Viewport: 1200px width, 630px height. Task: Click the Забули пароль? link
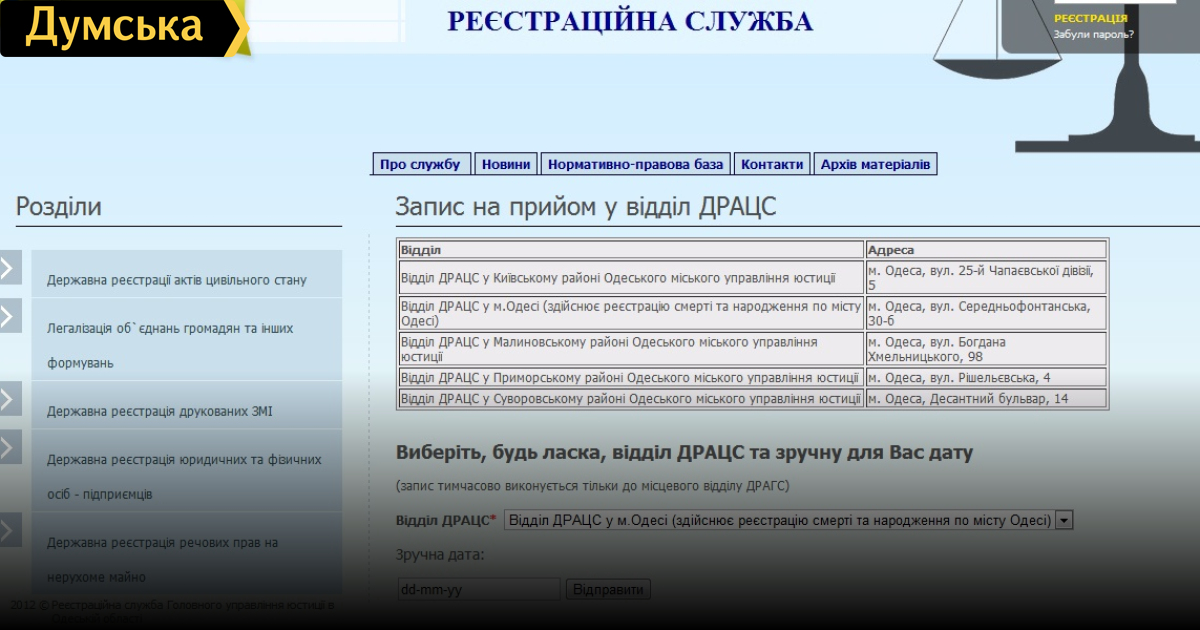pos(1093,34)
